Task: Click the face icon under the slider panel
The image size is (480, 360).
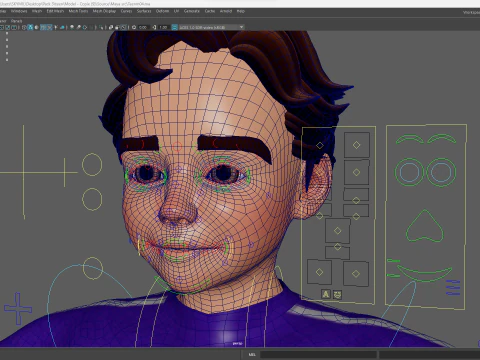Action: [x=337, y=295]
